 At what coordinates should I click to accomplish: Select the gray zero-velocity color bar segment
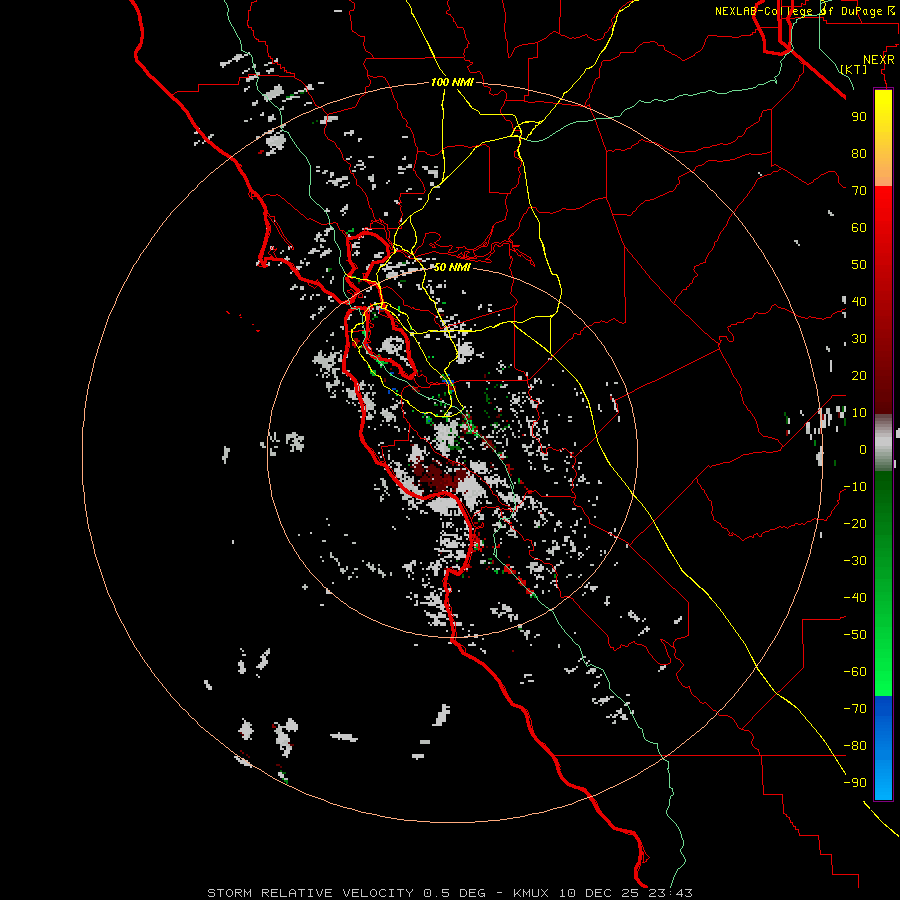(883, 442)
